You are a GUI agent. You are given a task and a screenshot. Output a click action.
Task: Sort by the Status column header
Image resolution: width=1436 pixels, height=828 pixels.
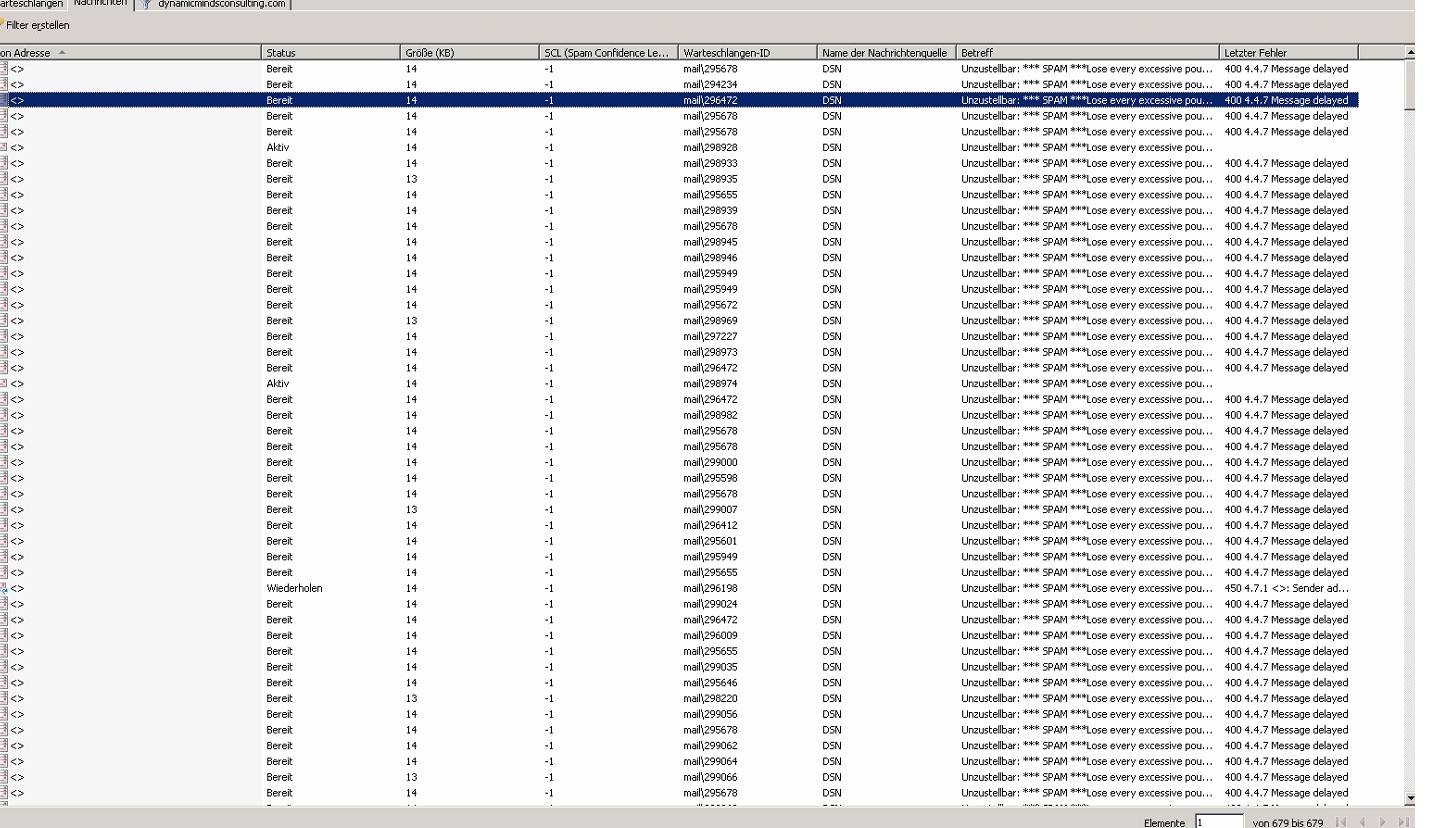tap(331, 52)
